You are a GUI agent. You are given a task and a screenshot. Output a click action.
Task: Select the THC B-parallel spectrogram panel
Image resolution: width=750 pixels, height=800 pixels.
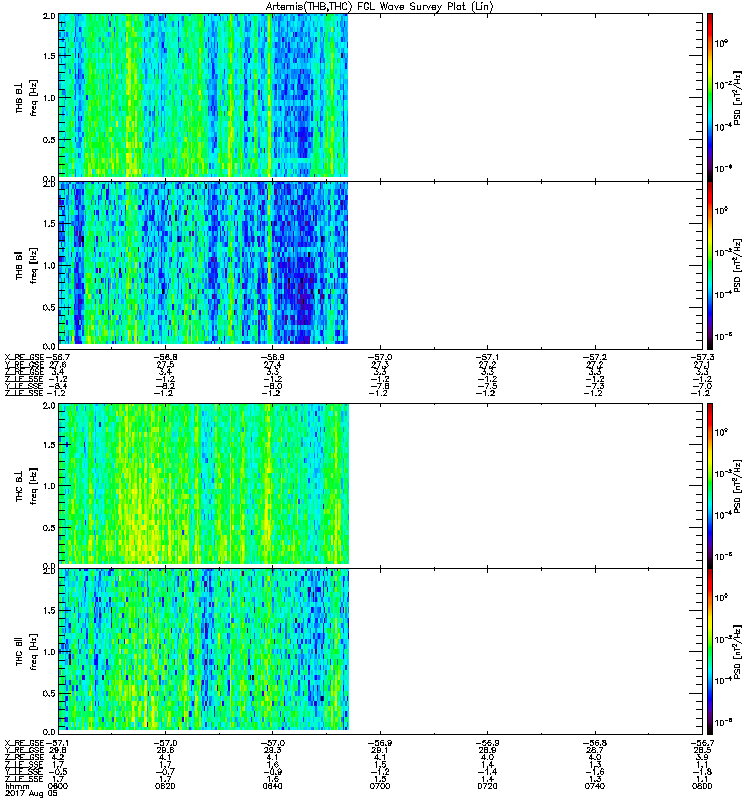point(381,652)
